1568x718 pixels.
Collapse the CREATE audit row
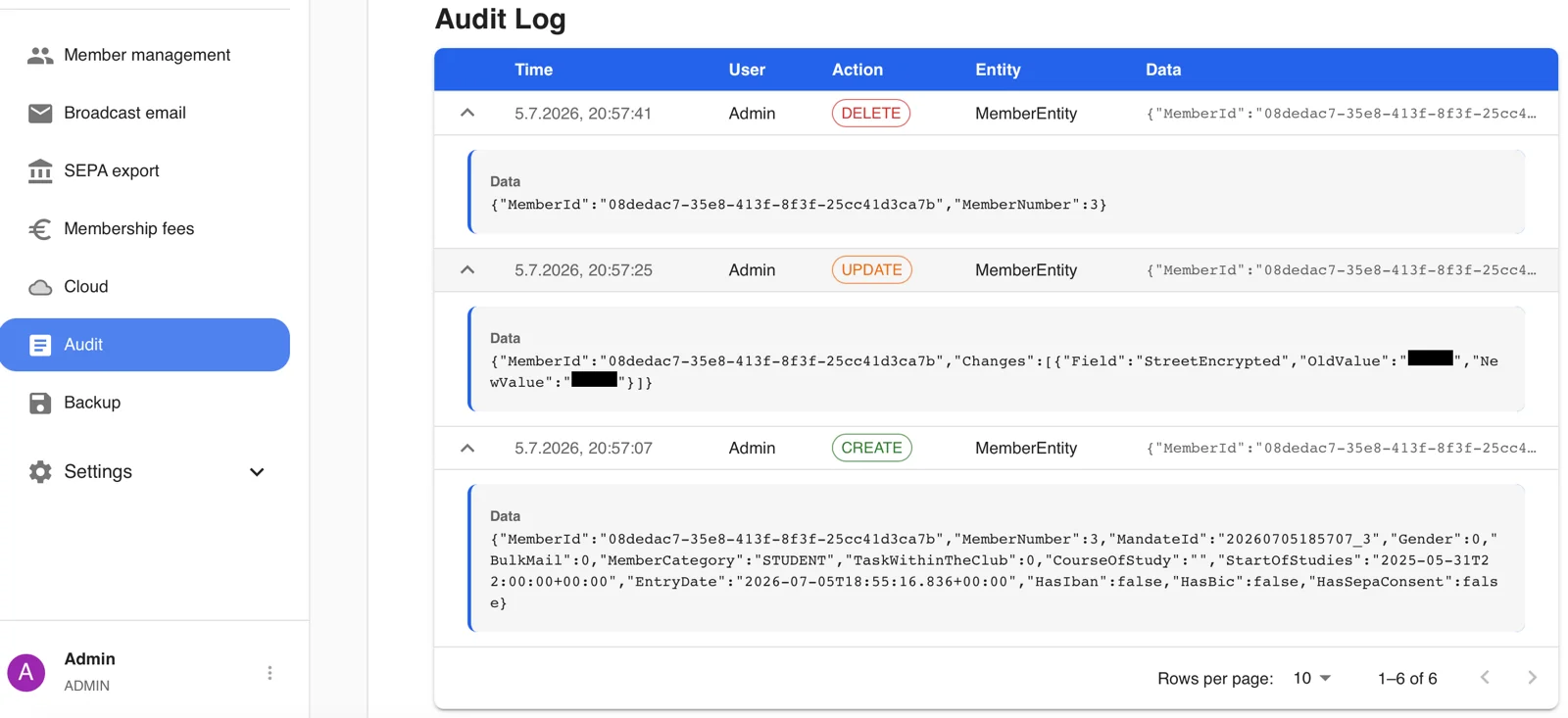[x=467, y=449]
